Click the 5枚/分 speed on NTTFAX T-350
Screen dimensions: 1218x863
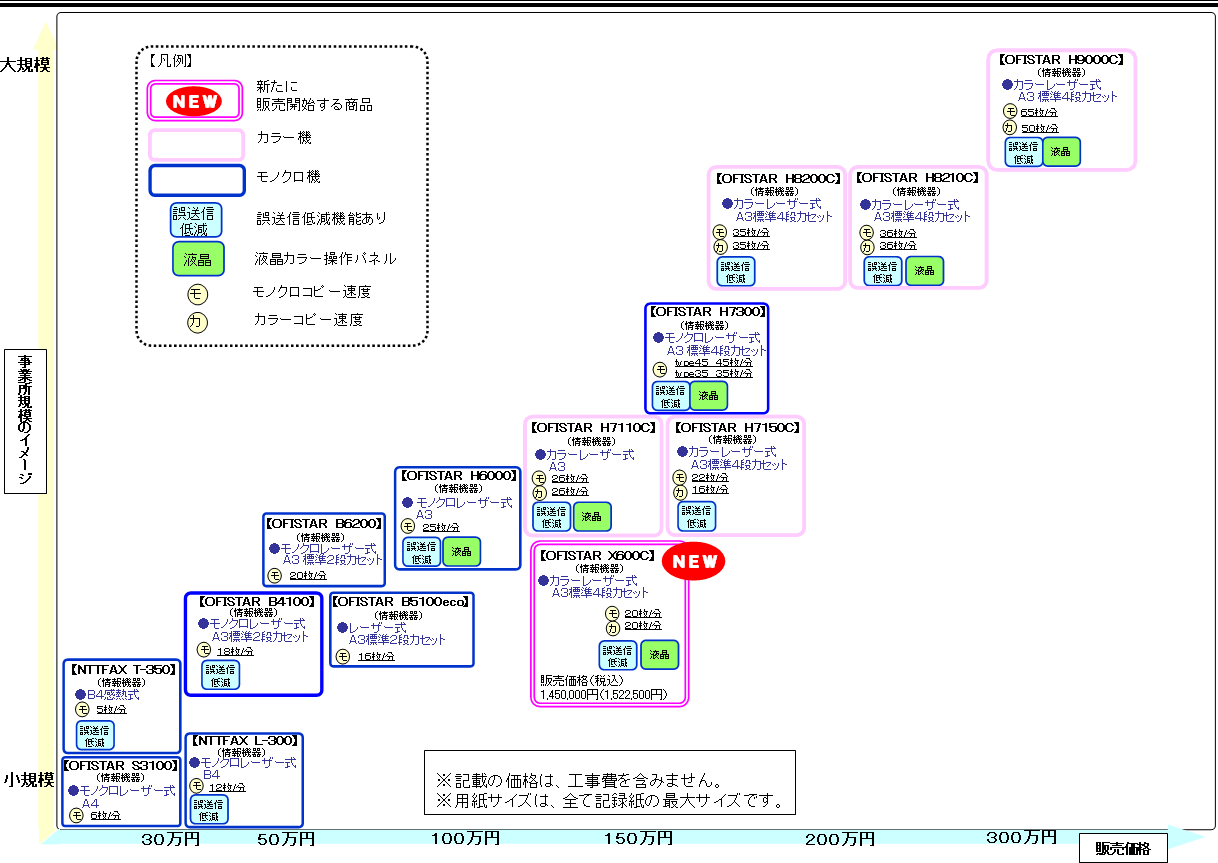(x=112, y=710)
